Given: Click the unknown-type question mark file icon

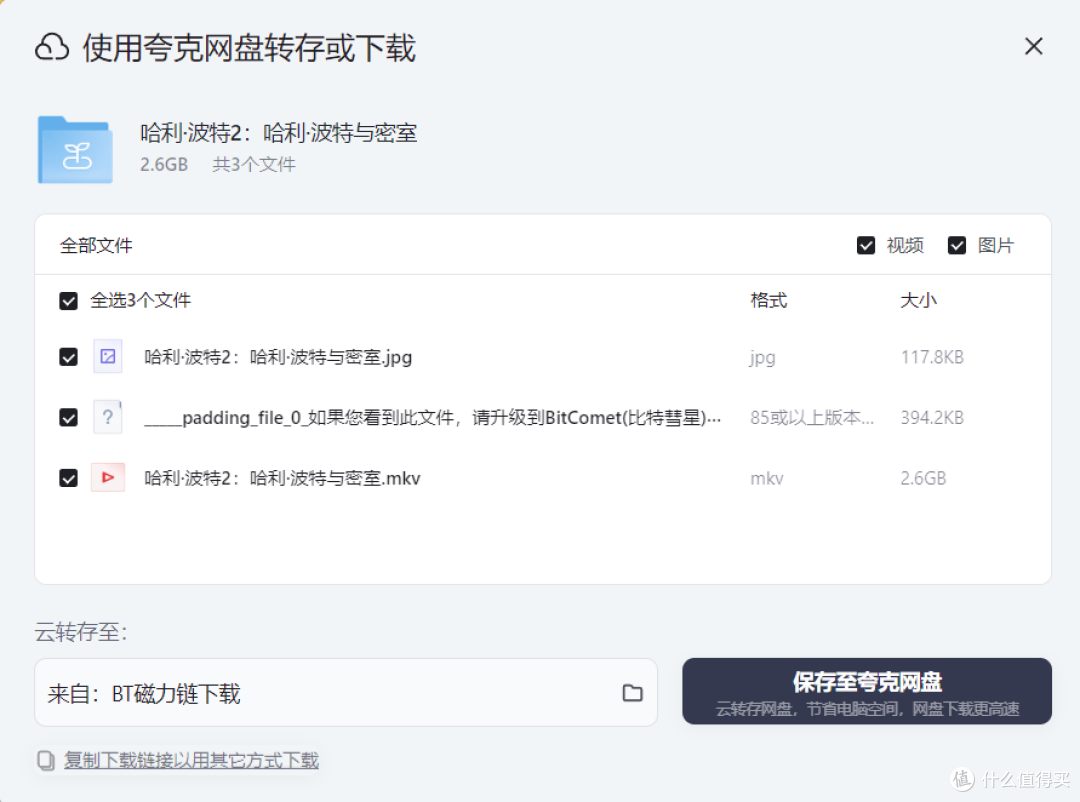Looking at the screenshot, I should click(108, 417).
